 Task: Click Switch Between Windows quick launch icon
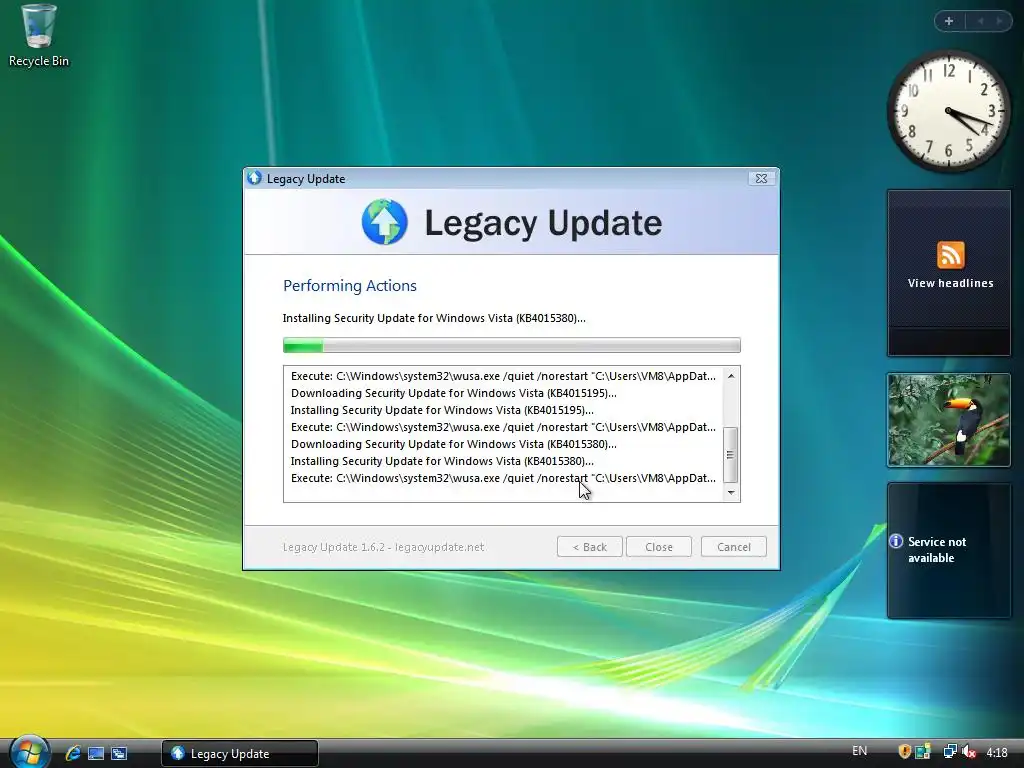[x=119, y=753]
